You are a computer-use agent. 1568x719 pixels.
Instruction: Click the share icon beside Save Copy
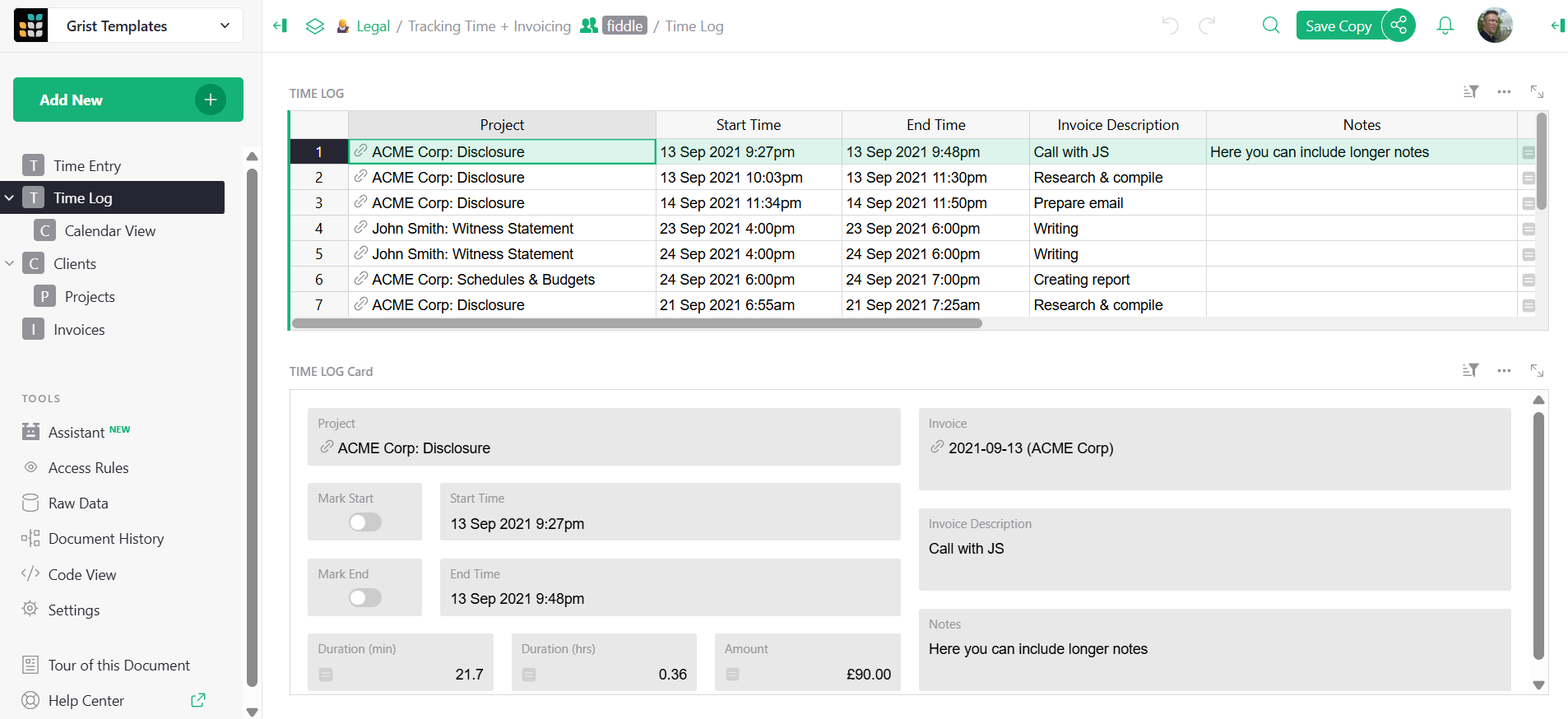point(1399,26)
